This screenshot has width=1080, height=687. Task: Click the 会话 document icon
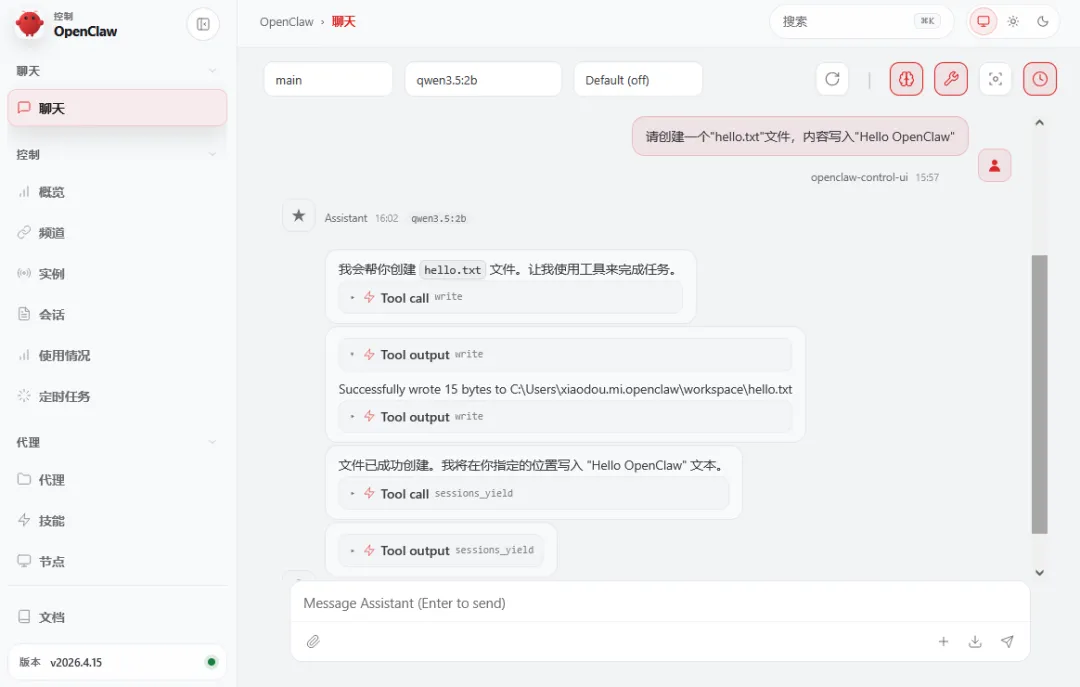coord(24,314)
